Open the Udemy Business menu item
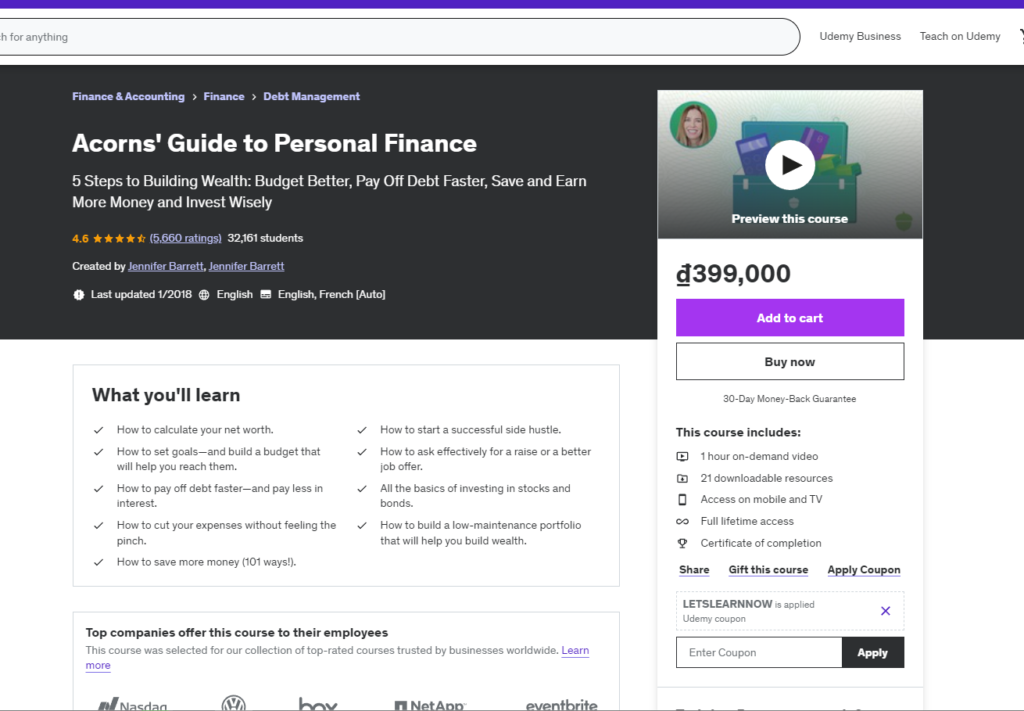The image size is (1024, 711). [860, 37]
